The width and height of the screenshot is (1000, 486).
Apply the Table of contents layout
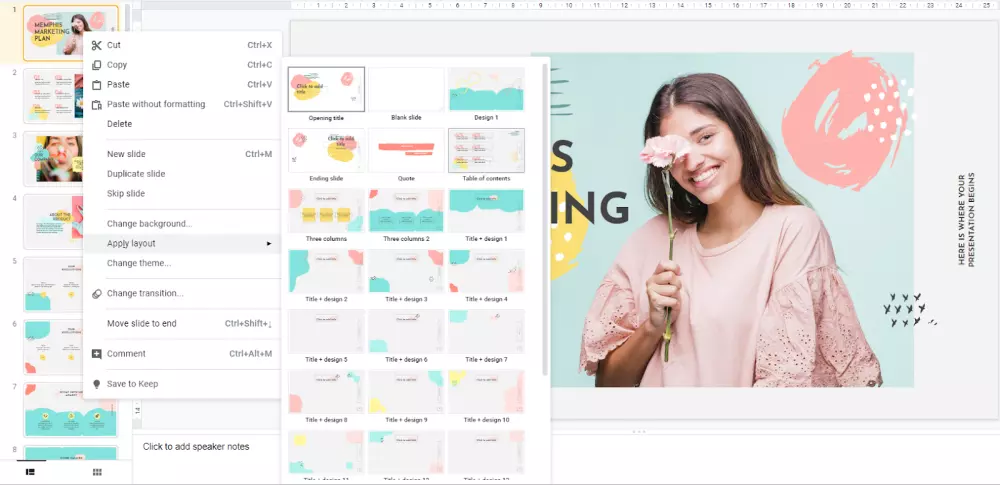[487, 150]
